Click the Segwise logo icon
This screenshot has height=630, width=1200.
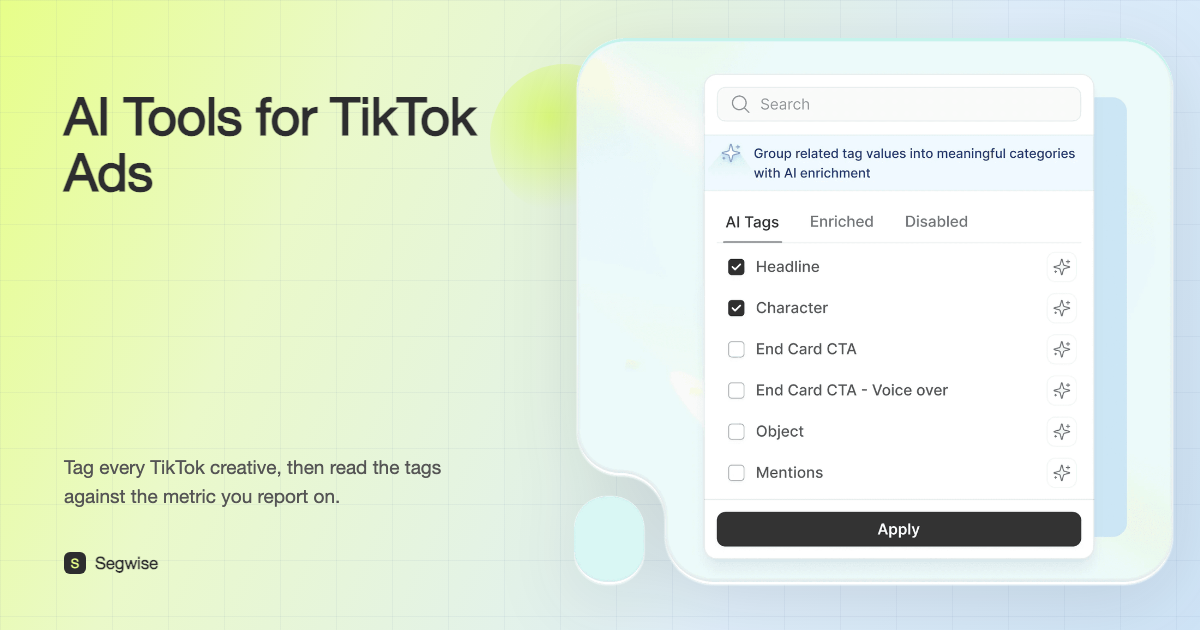(75, 563)
